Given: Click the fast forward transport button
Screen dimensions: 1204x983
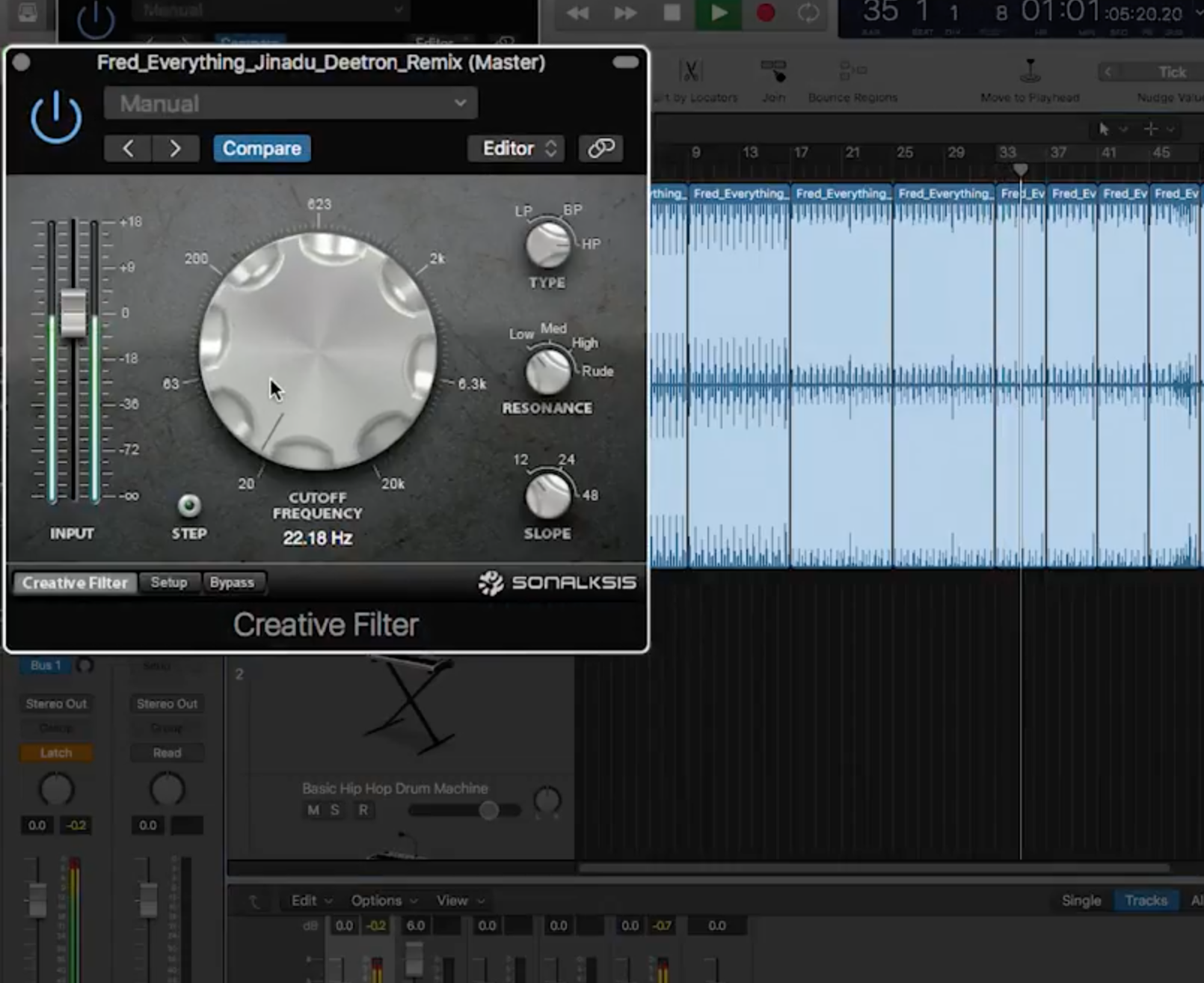Looking at the screenshot, I should point(624,13).
